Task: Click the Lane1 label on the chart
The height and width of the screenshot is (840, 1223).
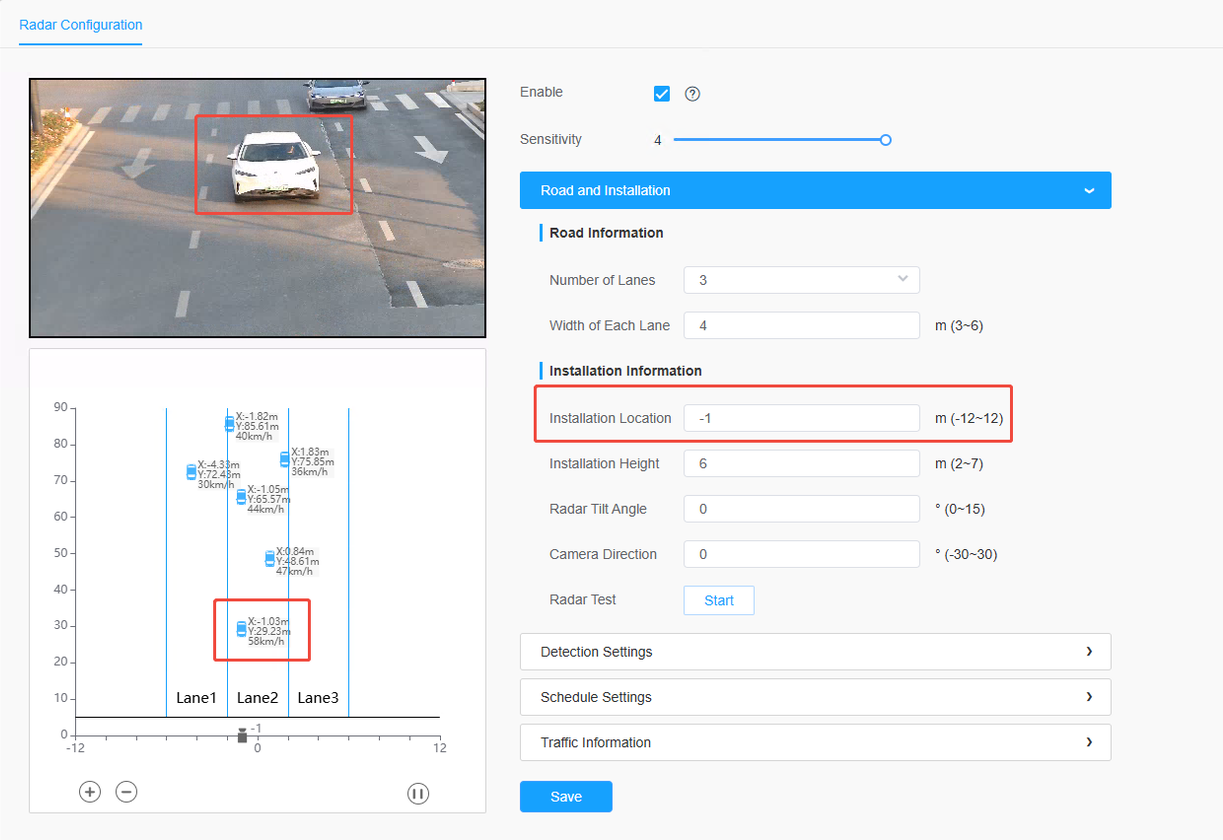Action: tap(196, 698)
